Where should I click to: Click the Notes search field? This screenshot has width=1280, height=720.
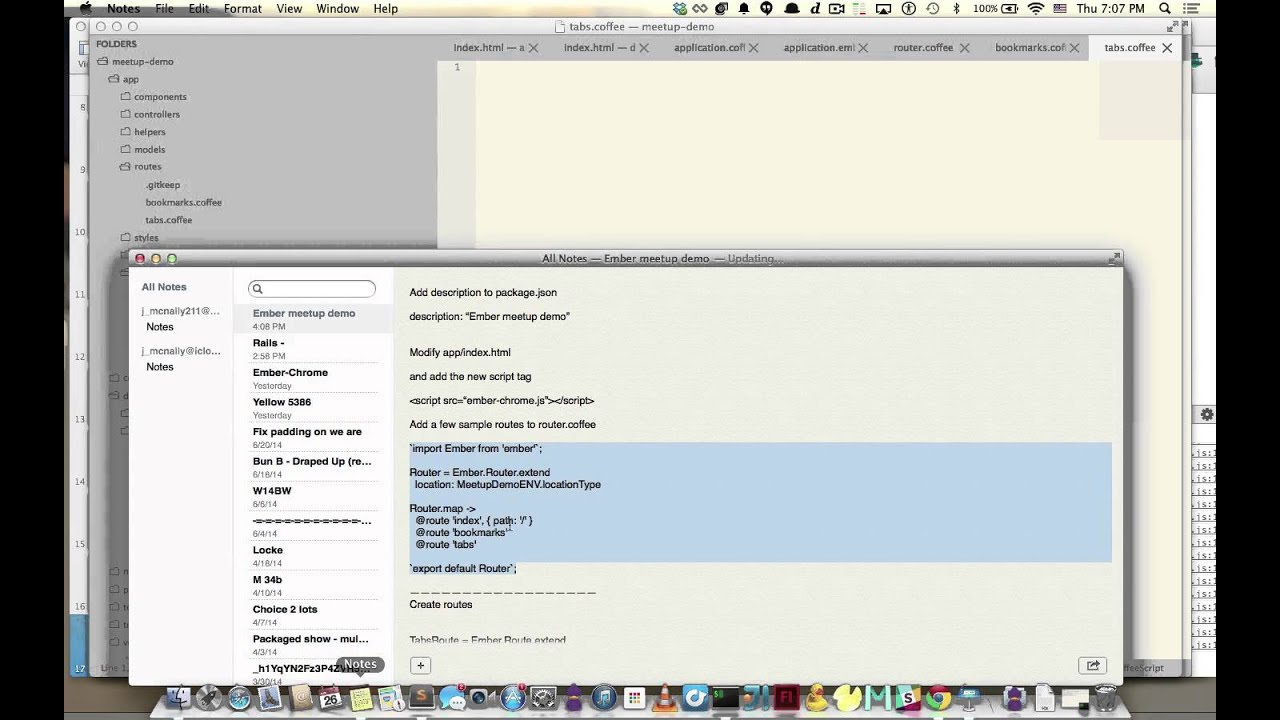click(312, 288)
